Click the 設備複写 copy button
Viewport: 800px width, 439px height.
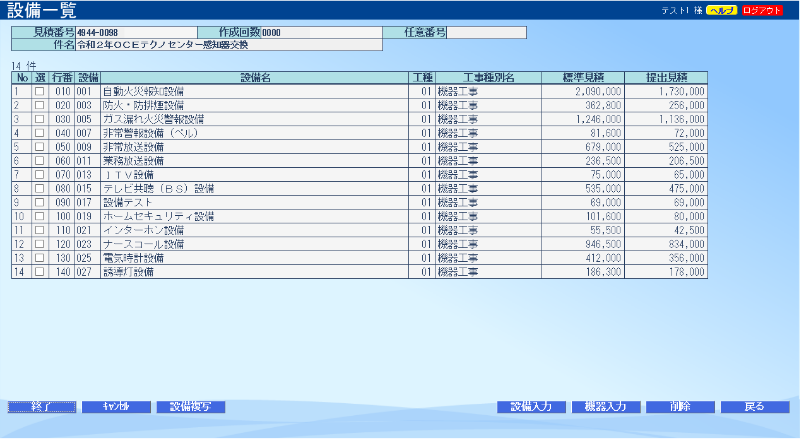(x=190, y=407)
